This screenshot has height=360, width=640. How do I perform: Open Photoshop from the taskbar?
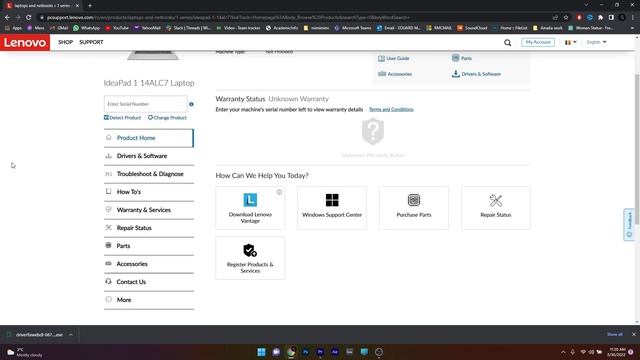pyautogui.click(x=305, y=352)
